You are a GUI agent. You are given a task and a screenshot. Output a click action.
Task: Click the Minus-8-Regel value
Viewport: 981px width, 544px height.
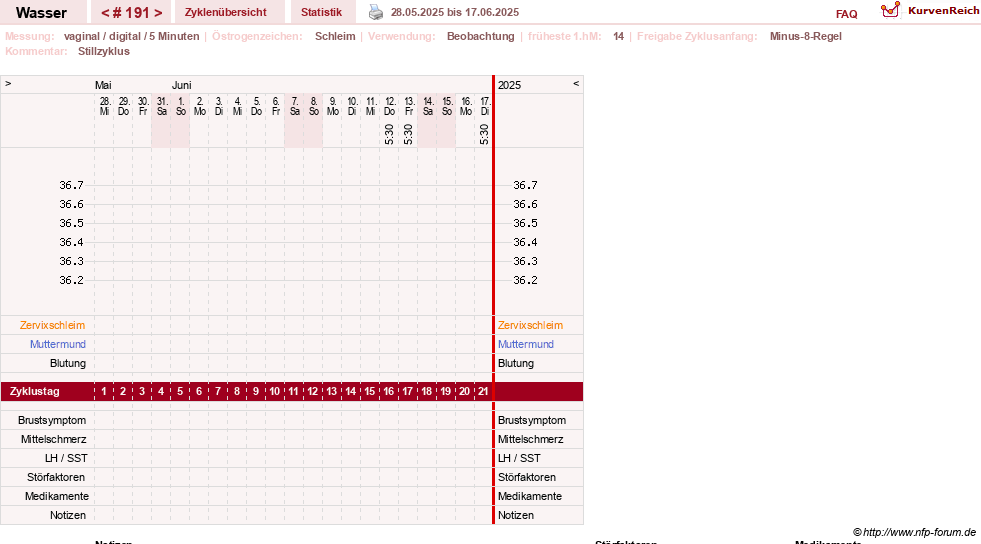(805, 36)
